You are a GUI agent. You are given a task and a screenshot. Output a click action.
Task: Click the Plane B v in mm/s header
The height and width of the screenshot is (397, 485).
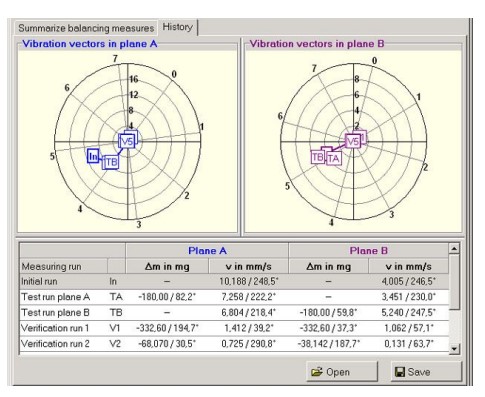tap(408, 266)
